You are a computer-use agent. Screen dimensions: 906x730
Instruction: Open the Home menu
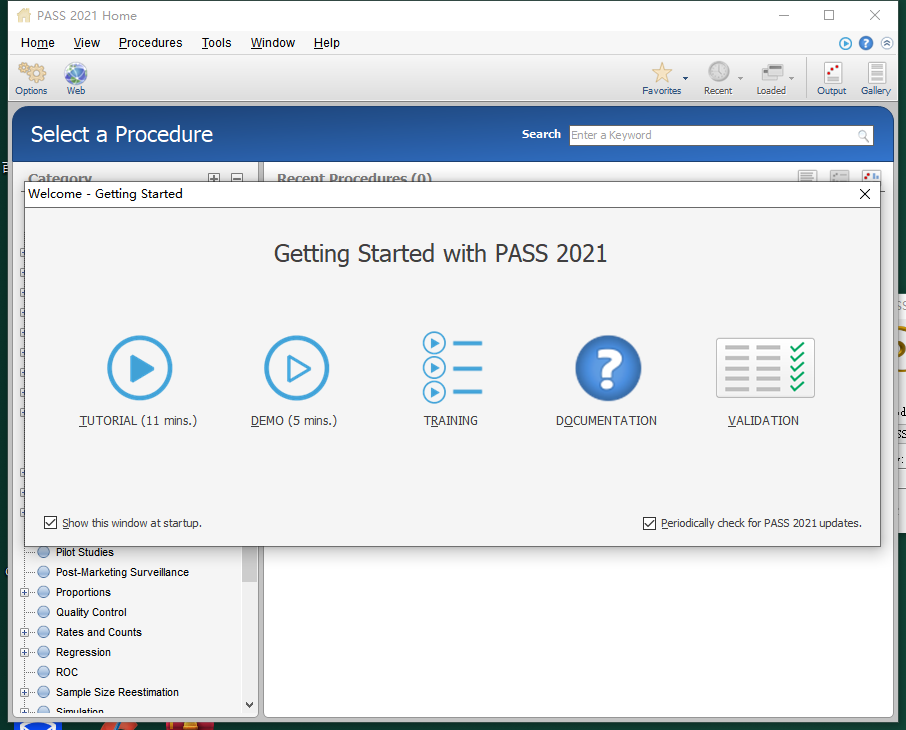38,43
